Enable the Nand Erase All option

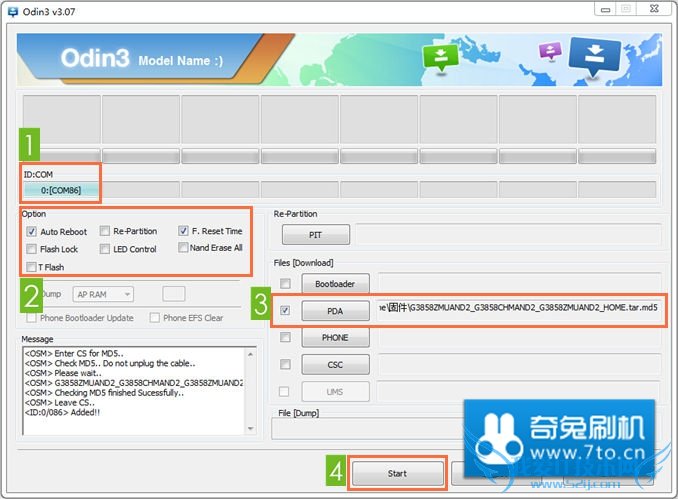pos(183,247)
